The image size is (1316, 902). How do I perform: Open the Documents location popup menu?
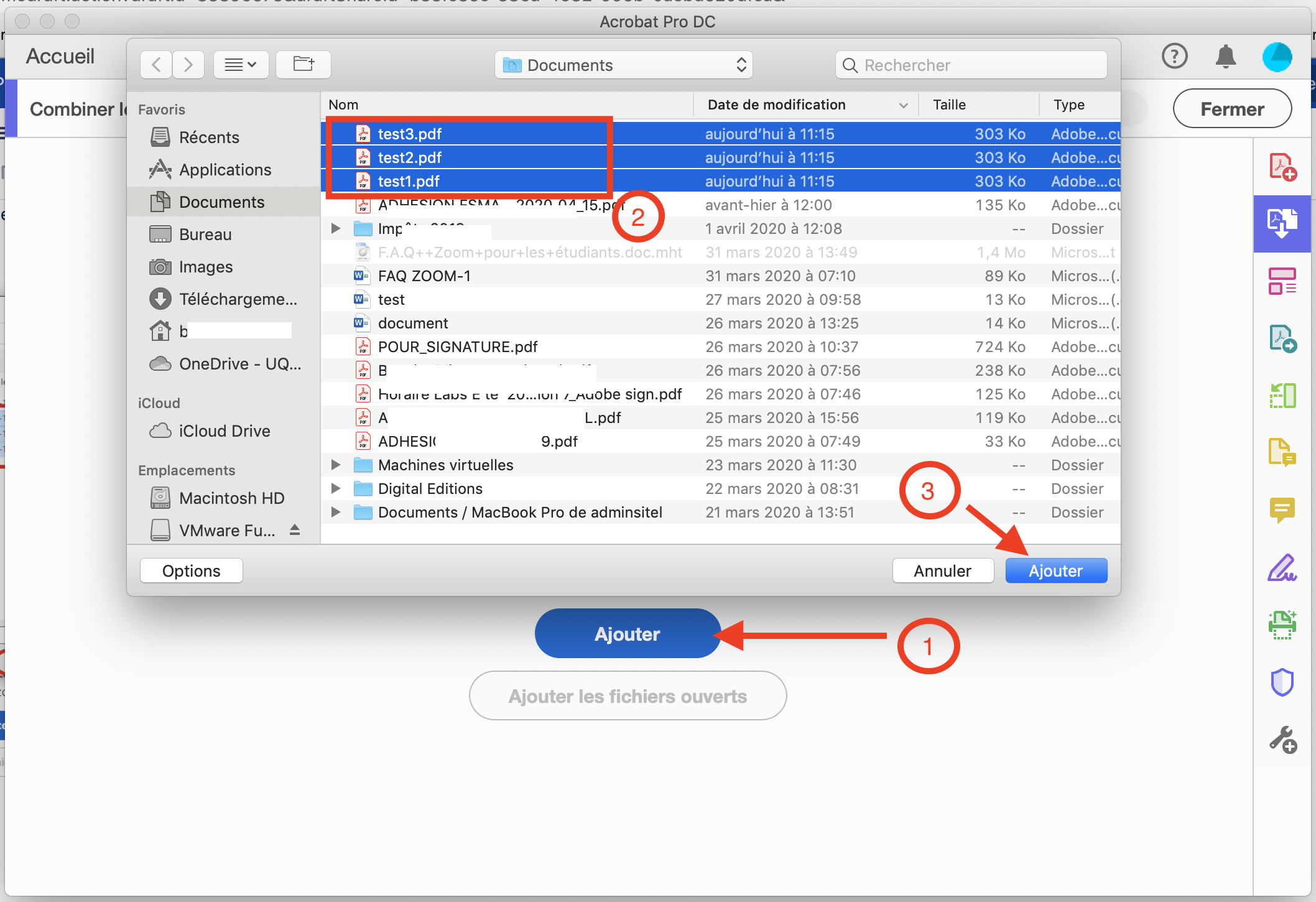624,65
